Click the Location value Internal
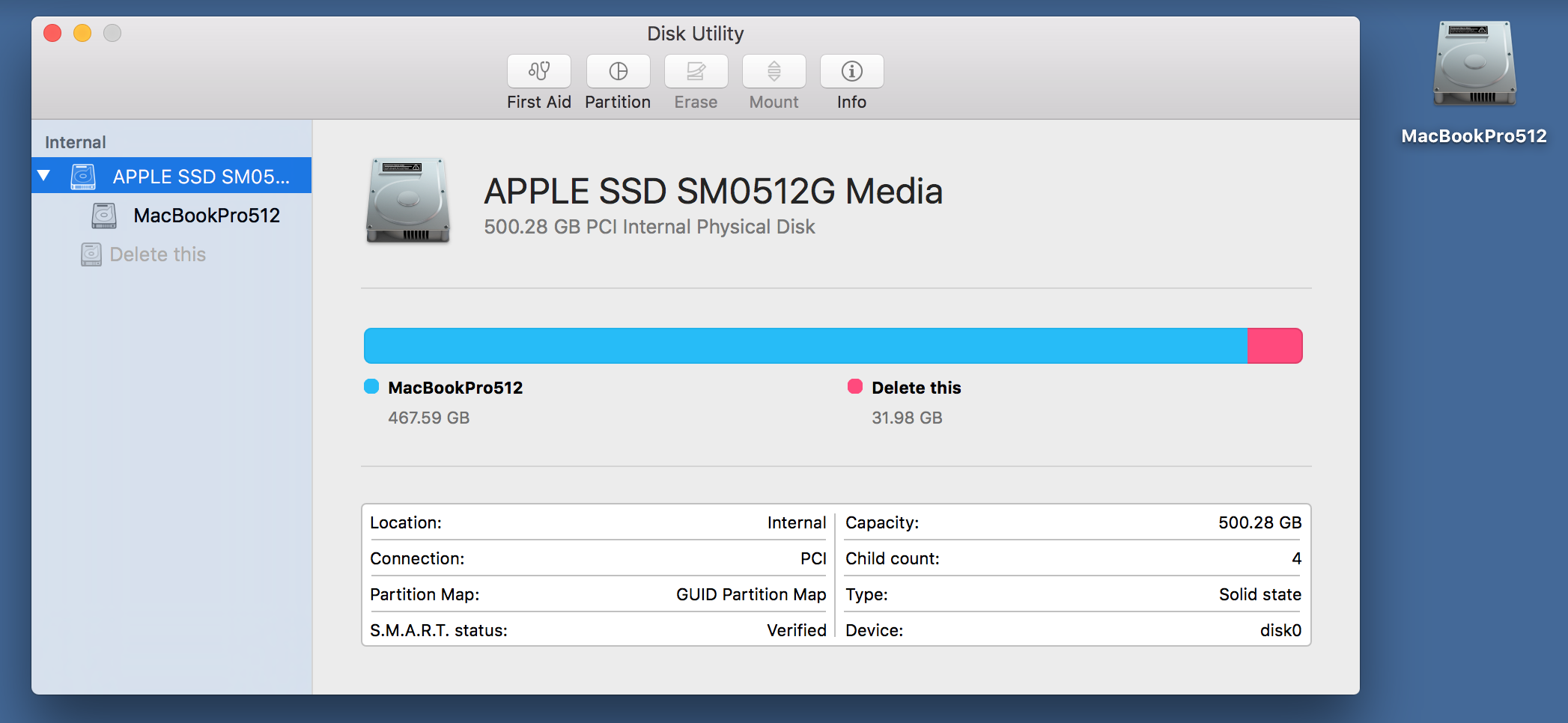 point(797,522)
